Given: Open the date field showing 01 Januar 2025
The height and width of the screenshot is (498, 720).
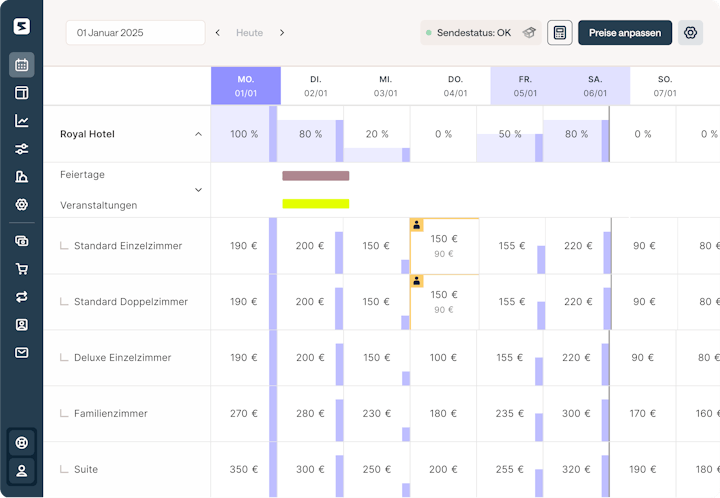Looking at the screenshot, I should click(135, 33).
